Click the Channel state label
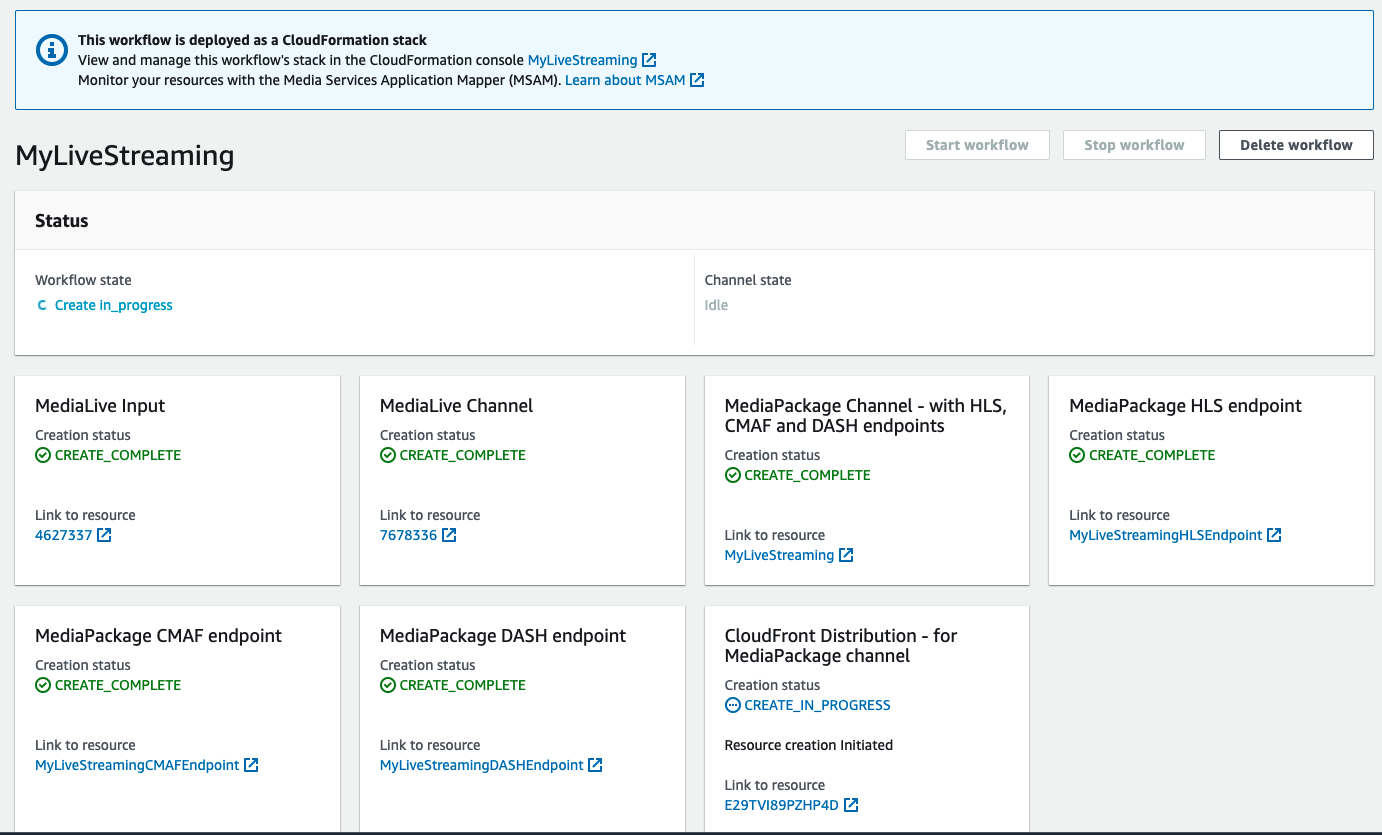The width and height of the screenshot is (1382, 835). click(x=748, y=280)
